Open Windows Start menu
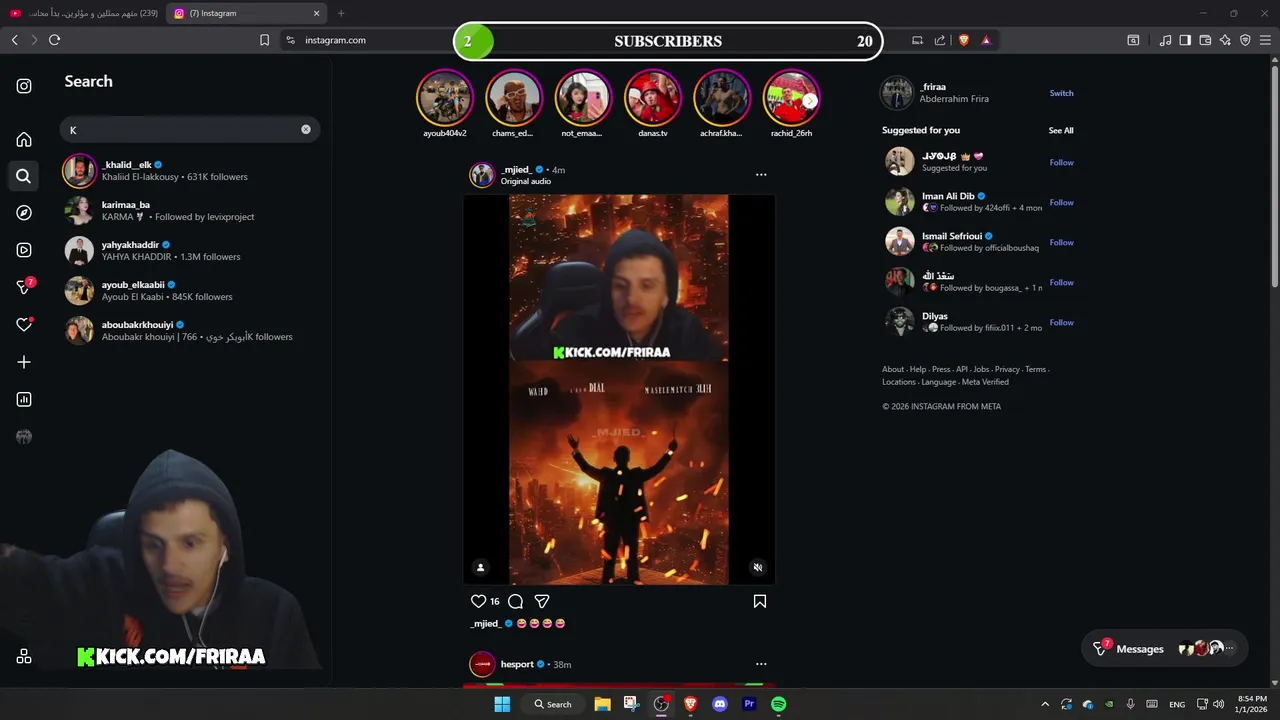The image size is (1280, 720). 502,704
